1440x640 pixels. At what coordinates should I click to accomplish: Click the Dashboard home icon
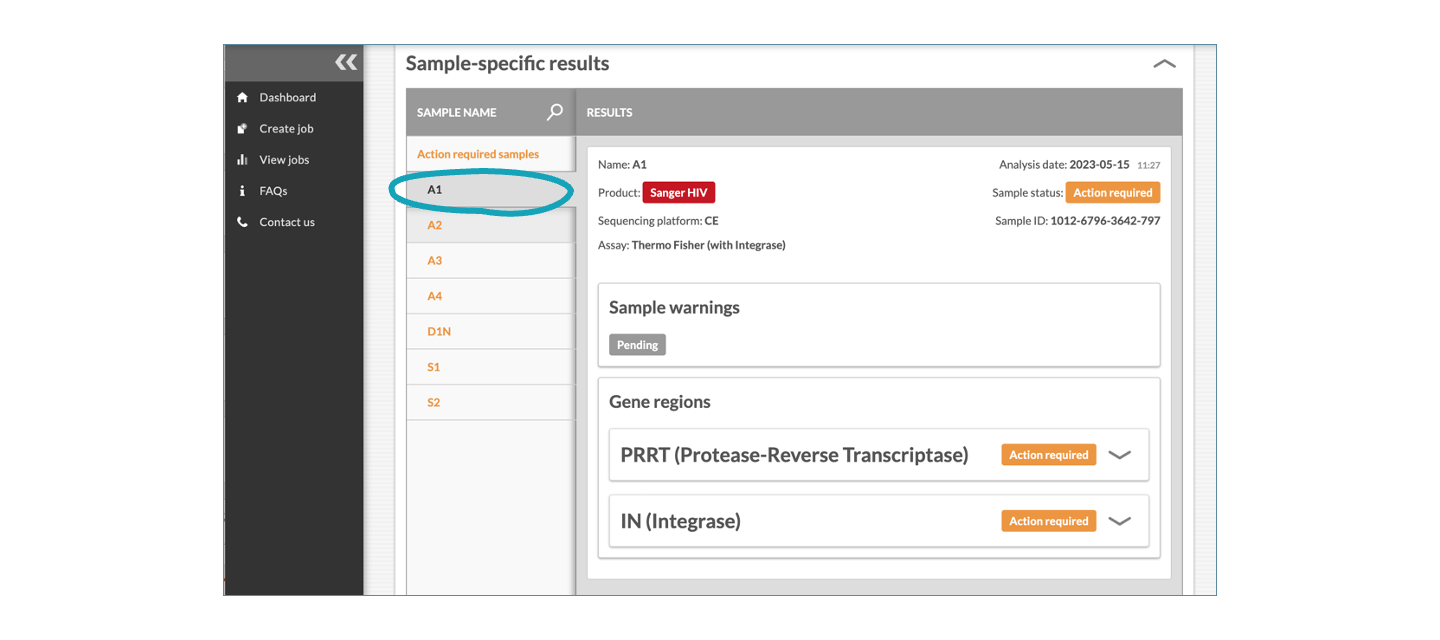coord(242,97)
